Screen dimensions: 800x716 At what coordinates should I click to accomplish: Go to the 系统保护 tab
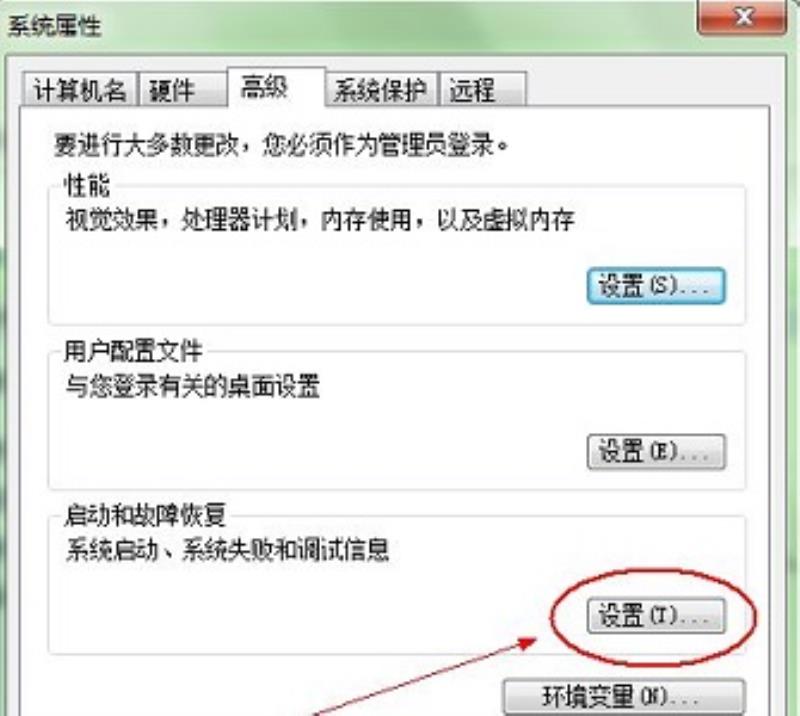[x=381, y=90]
